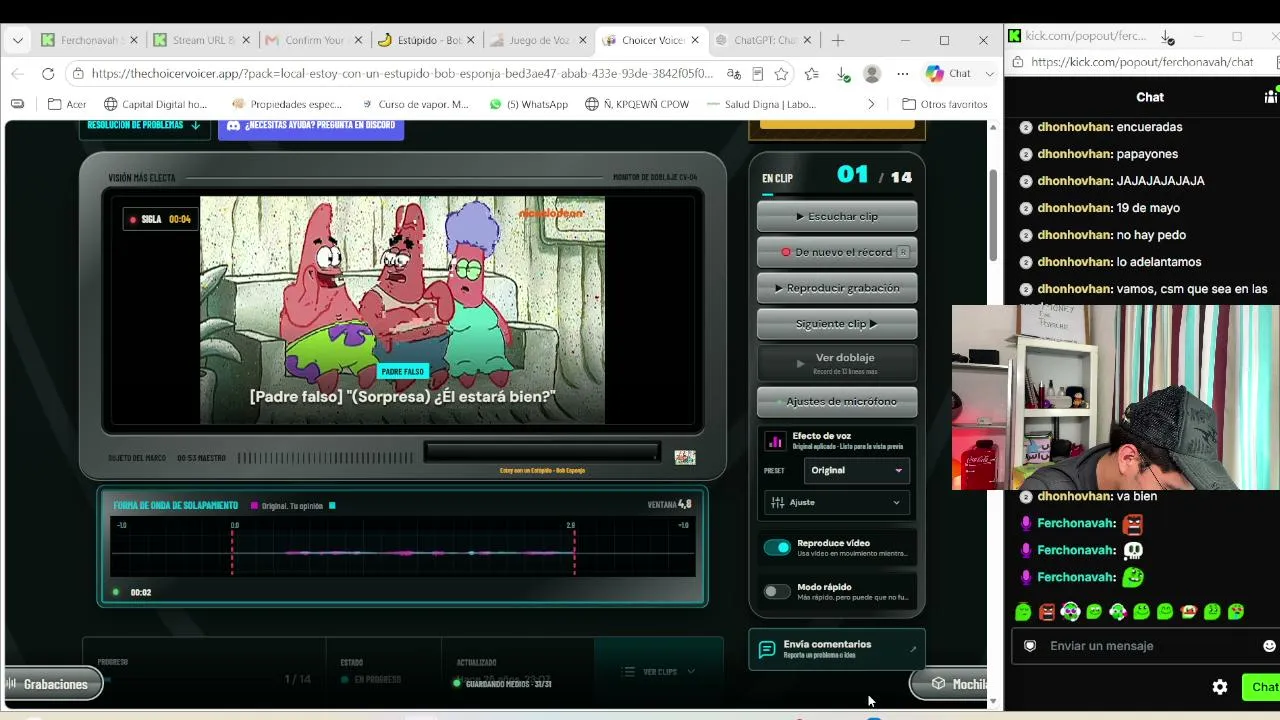The image size is (1280, 720).
Task: Click the Enviar un mensaje chat field
Action: pos(1147,646)
